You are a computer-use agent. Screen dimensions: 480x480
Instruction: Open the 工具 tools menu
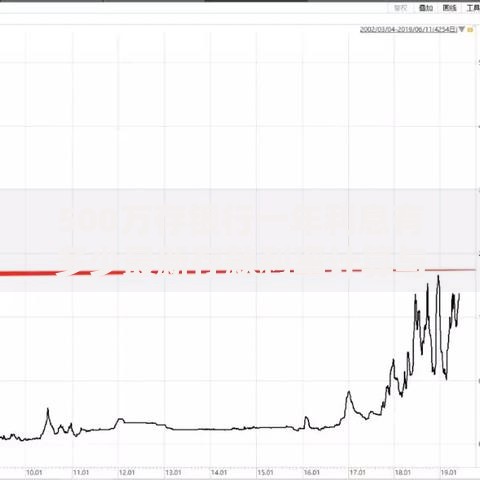(x=473, y=8)
